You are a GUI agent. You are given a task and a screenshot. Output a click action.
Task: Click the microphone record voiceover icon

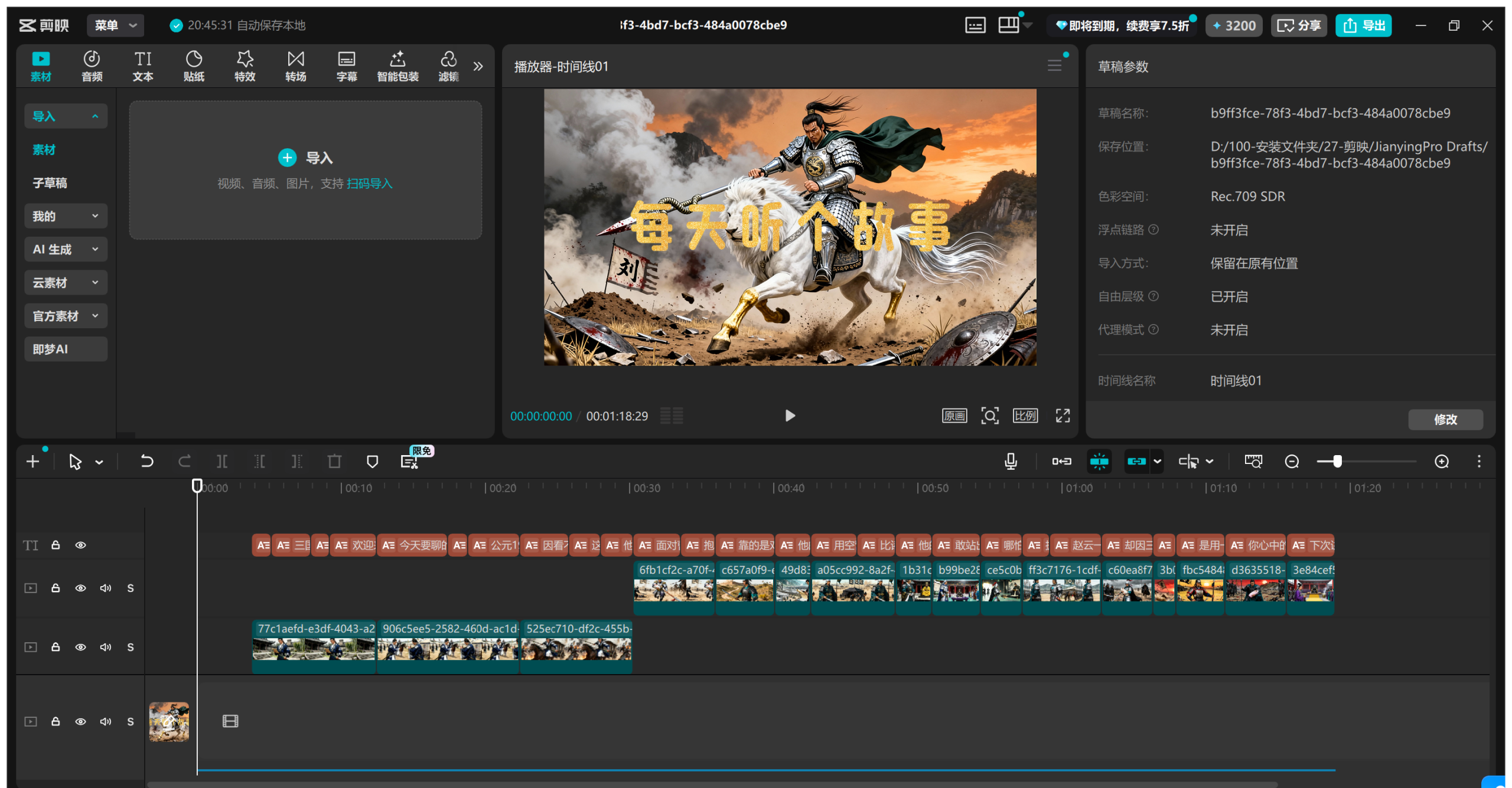[1011, 461]
